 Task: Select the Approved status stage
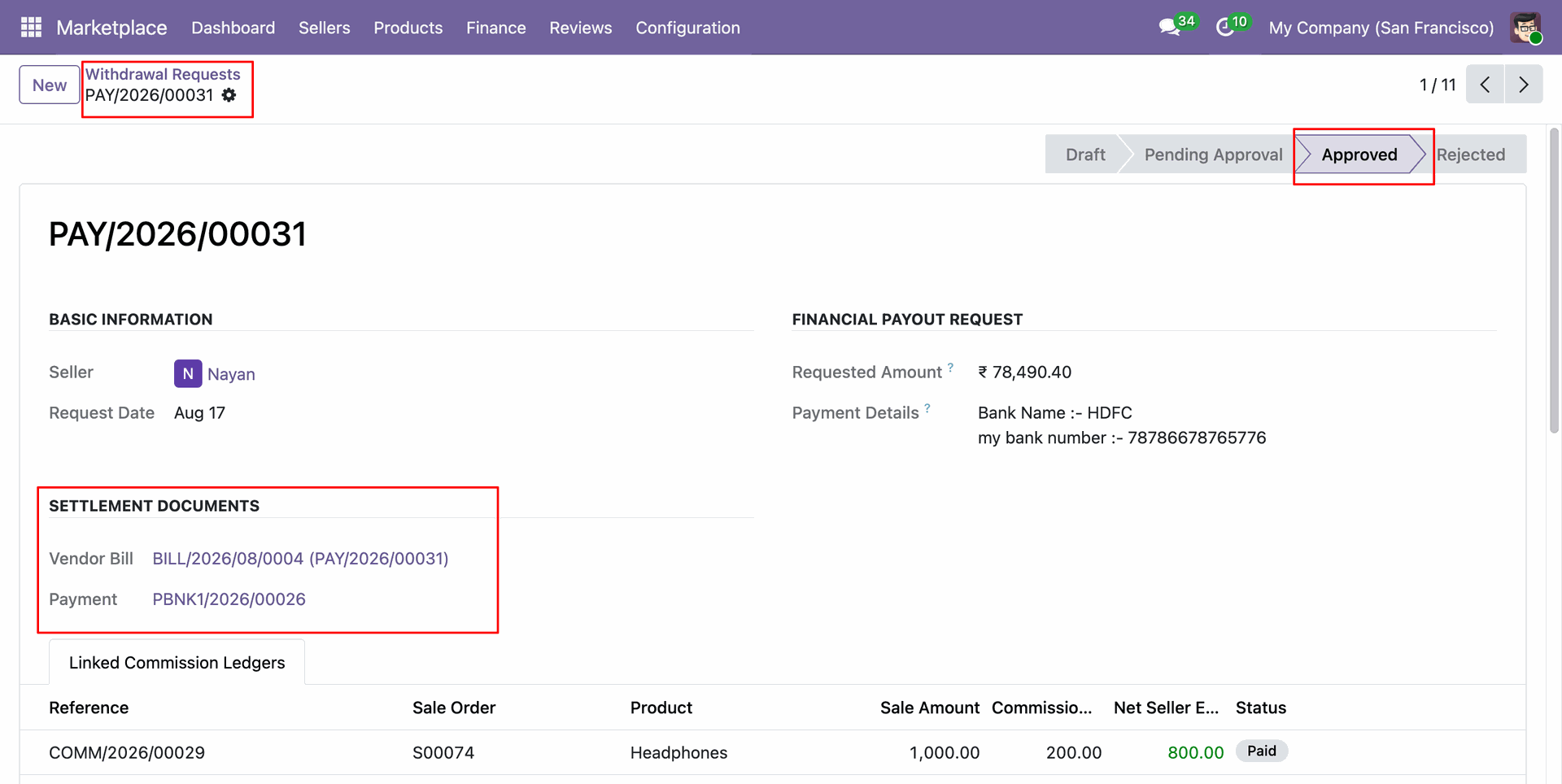coord(1359,155)
